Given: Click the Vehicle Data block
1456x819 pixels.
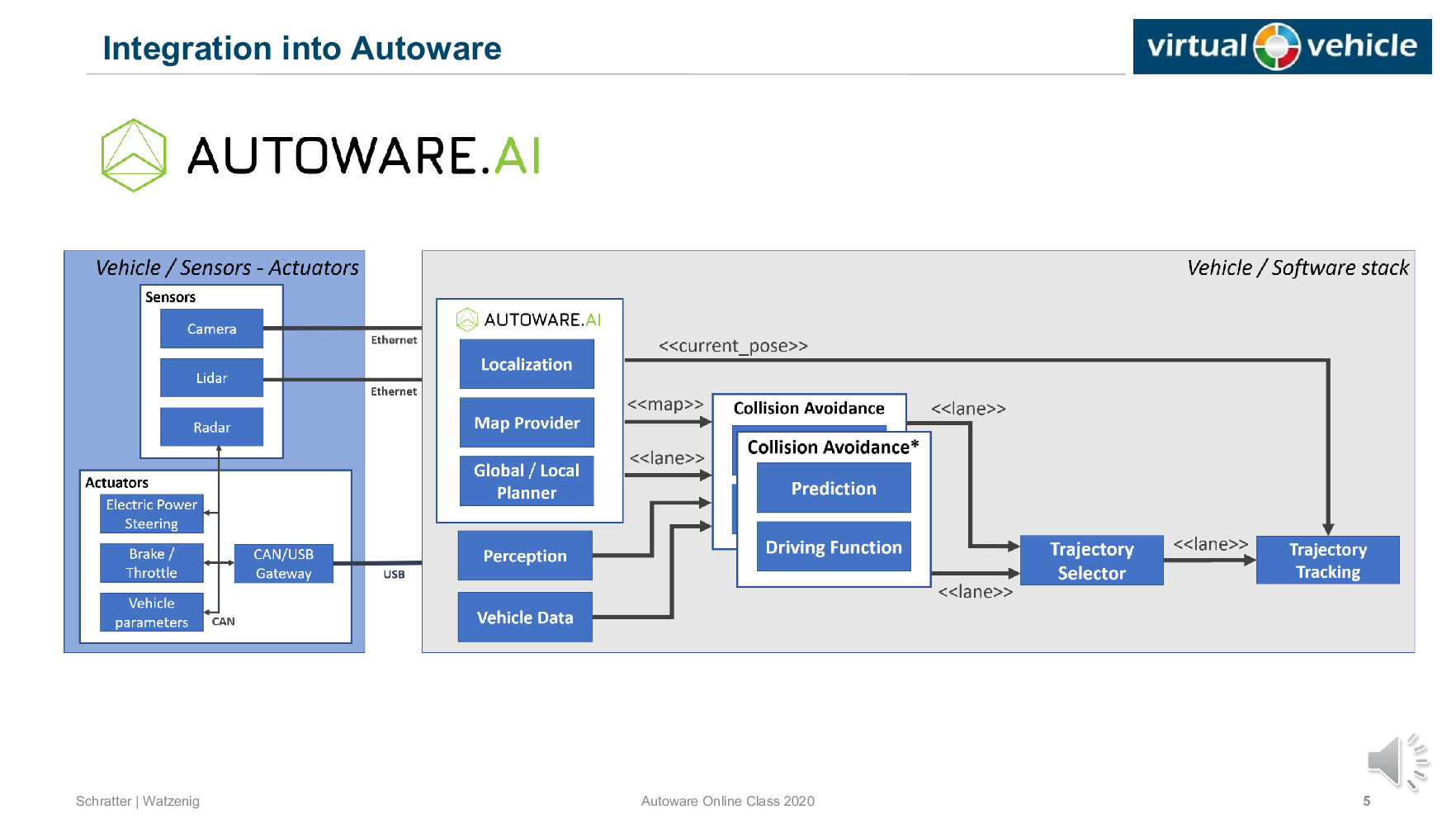Looking at the screenshot, I should tap(525, 618).
